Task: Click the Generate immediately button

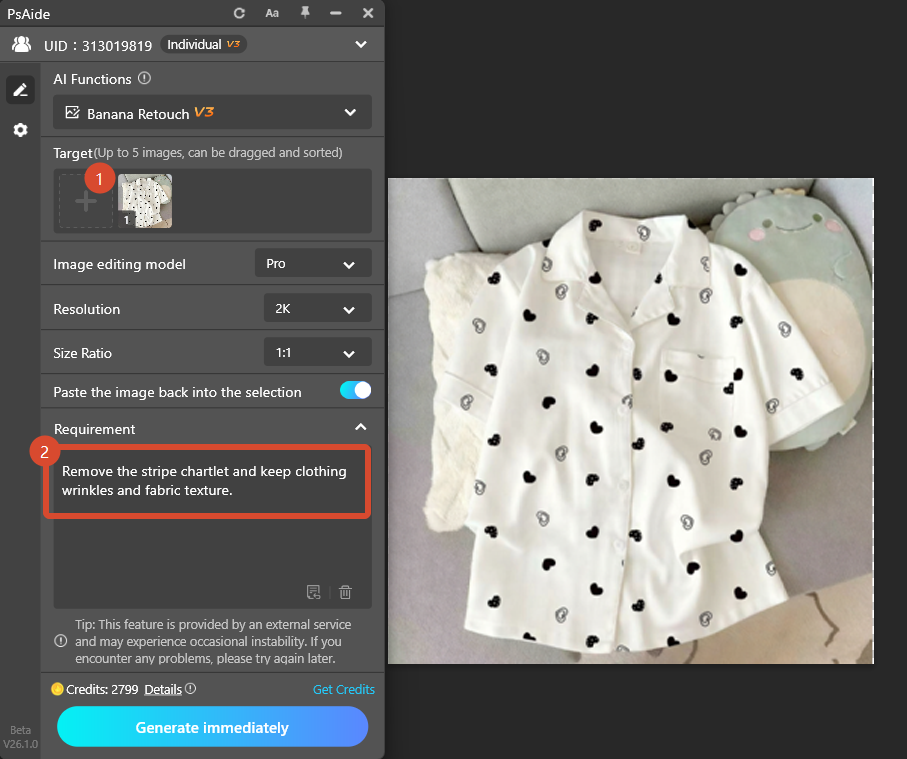Action: [212, 727]
